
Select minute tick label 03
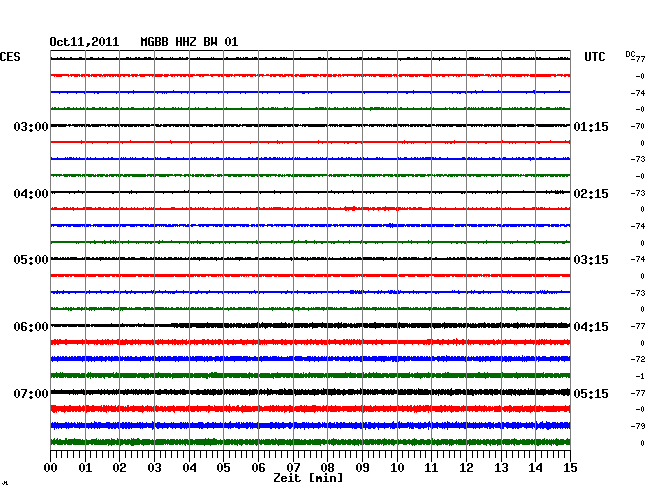[x=154, y=467]
